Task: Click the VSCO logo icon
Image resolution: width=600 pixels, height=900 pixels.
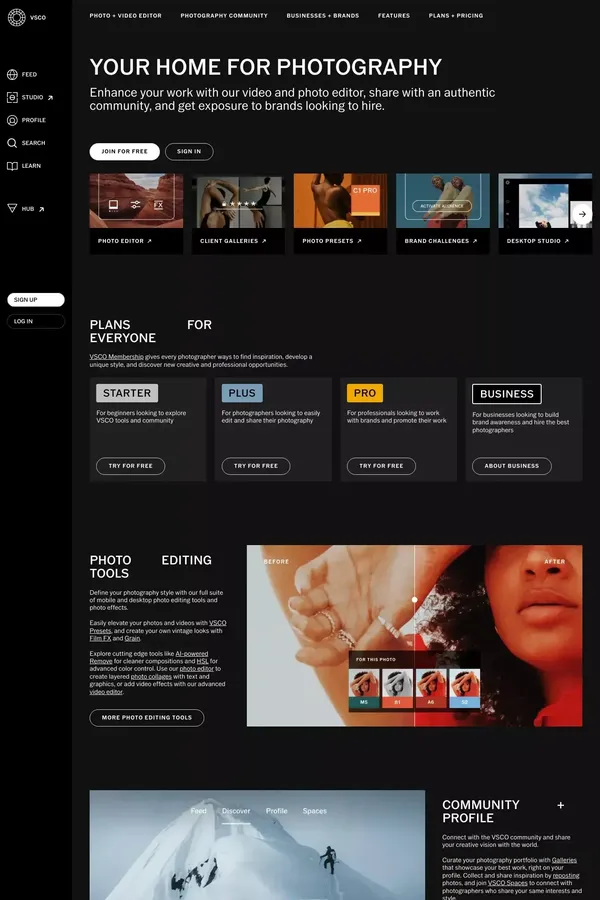Action: pos(17,17)
